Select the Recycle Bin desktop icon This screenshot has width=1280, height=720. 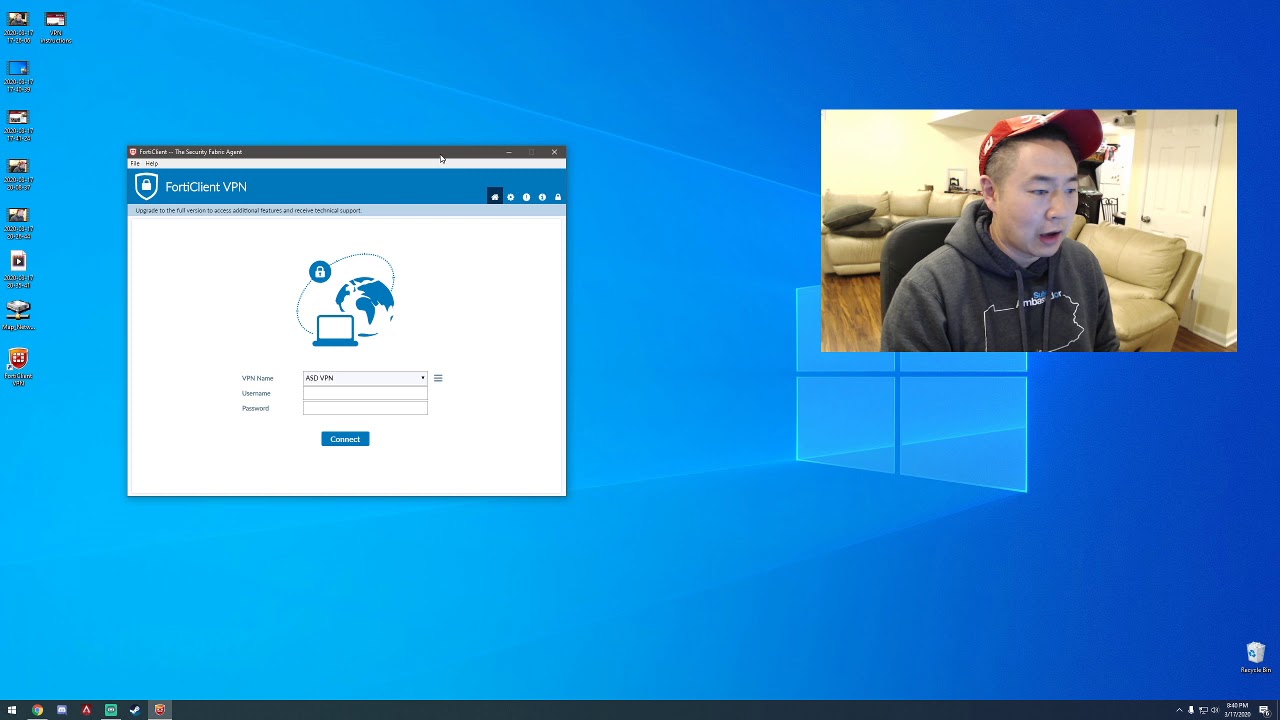(1256, 658)
